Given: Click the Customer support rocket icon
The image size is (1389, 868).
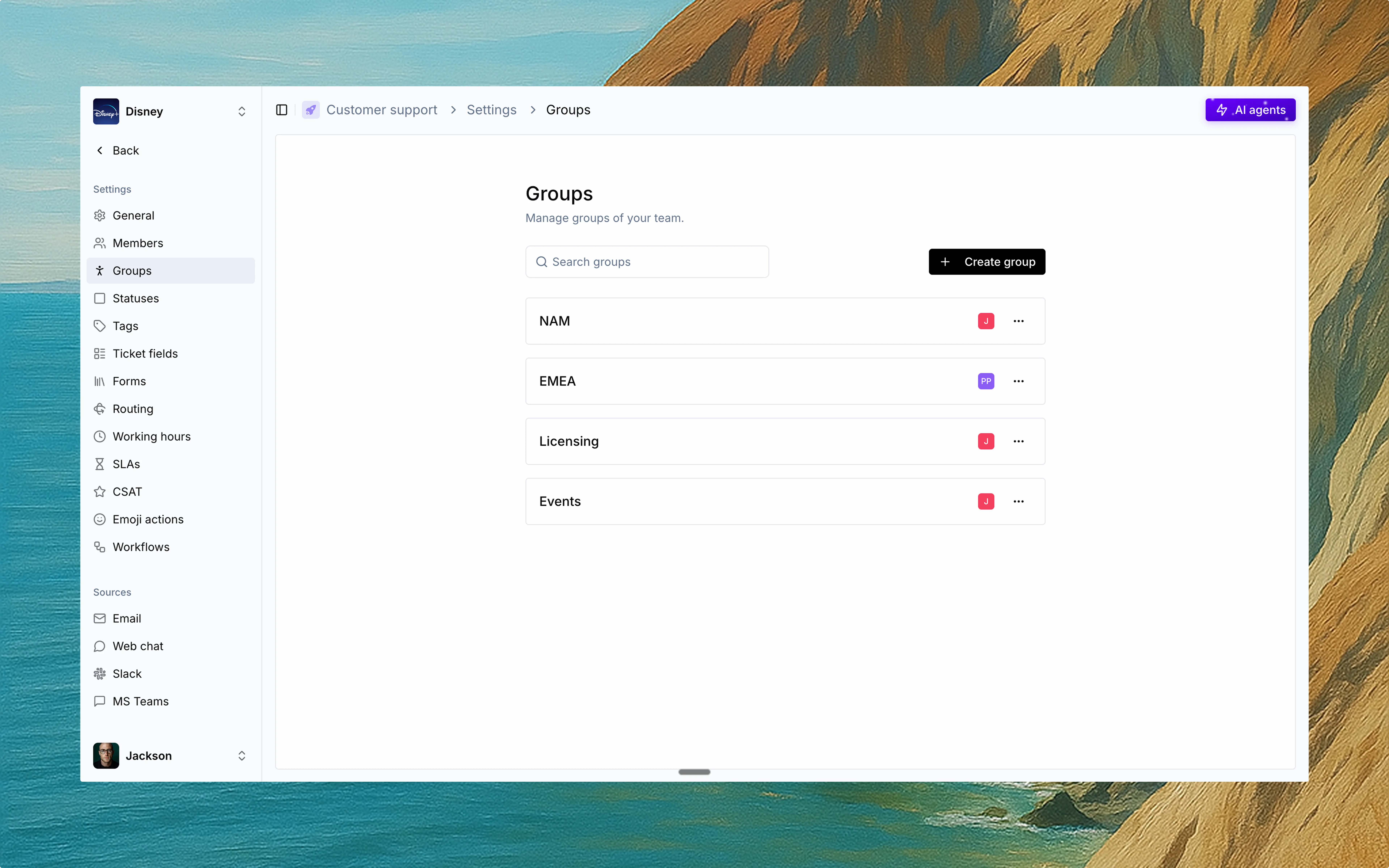Looking at the screenshot, I should pyautogui.click(x=311, y=110).
